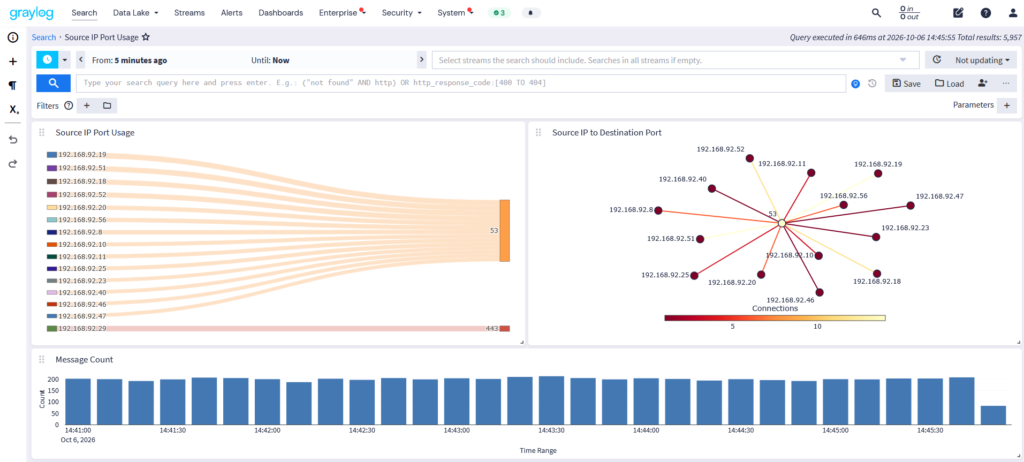This screenshot has height=462, width=1024.
Task: Click the 192.168.92.29 green swatch
Action: (52, 328)
